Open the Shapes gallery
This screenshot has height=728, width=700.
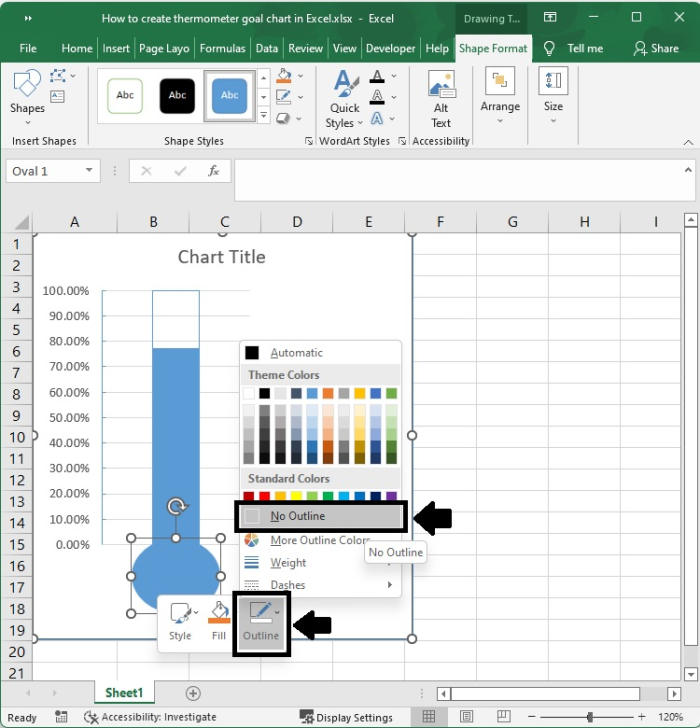pyautogui.click(x=27, y=98)
